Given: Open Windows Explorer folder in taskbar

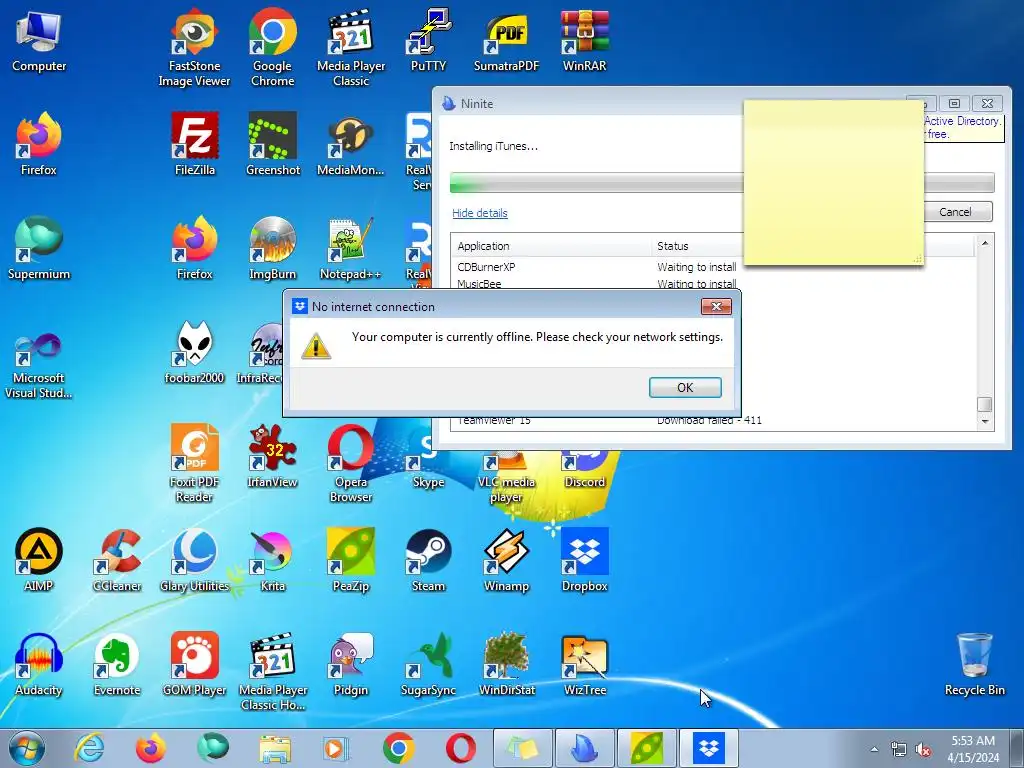Looking at the screenshot, I should coord(275,748).
